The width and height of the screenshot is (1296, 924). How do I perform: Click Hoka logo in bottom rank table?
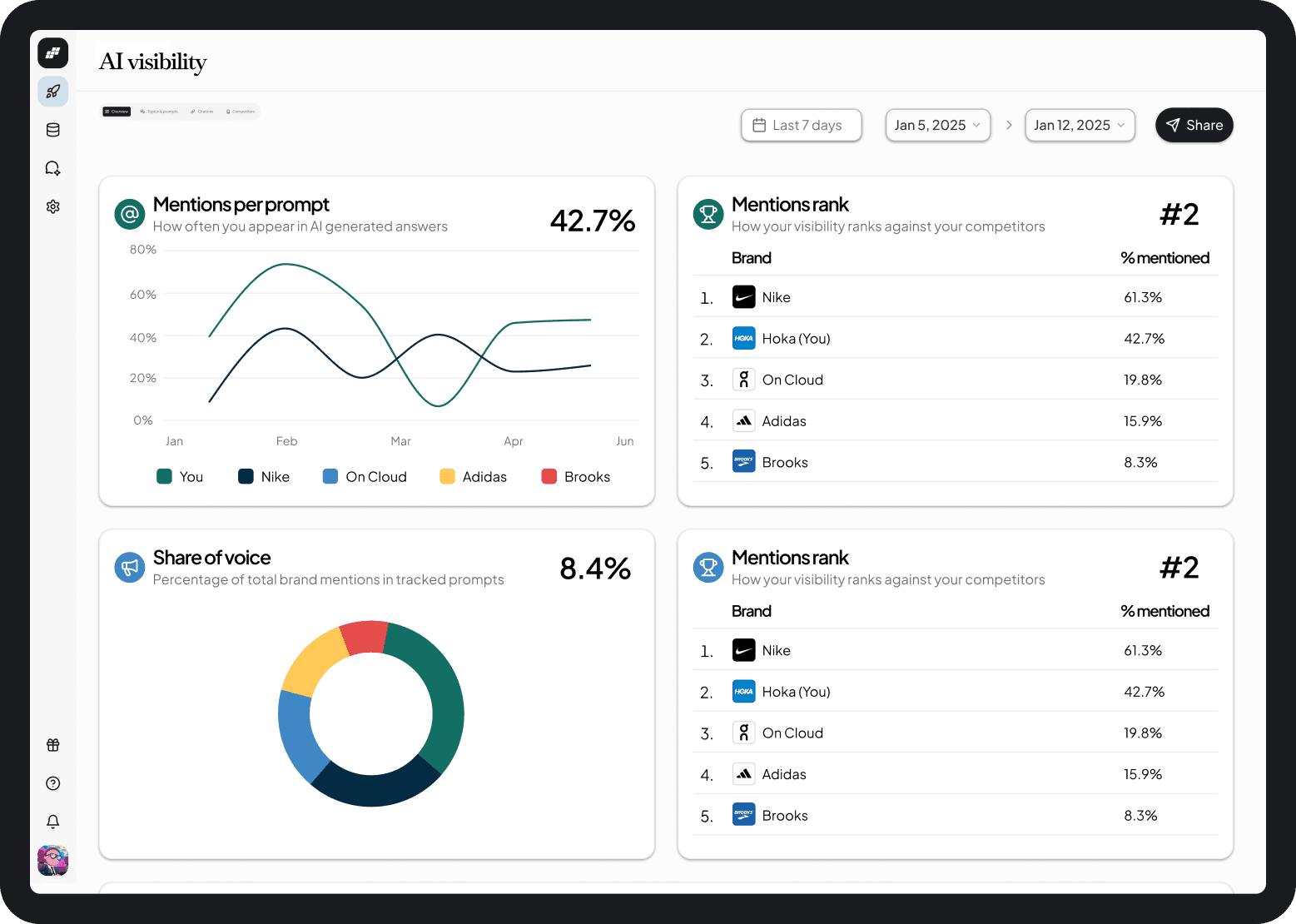(x=744, y=691)
